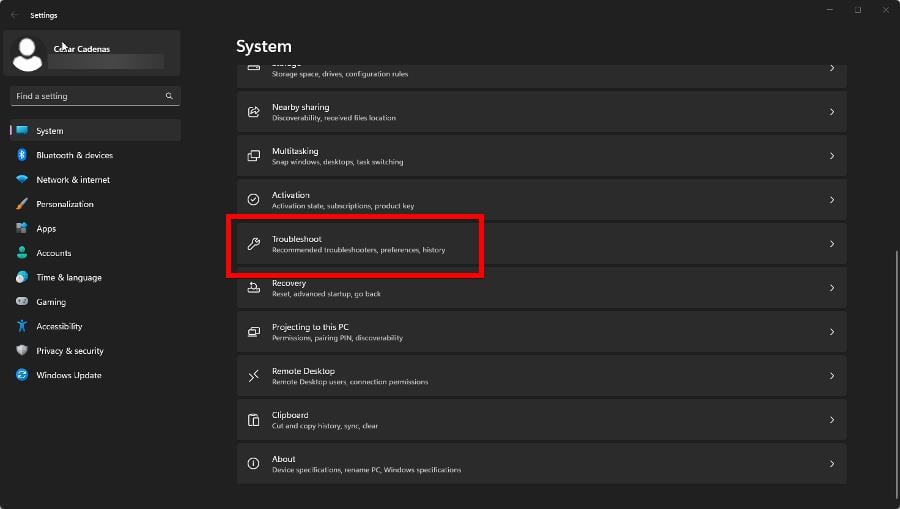
Task: Click the back arrow button
Action: [x=14, y=15]
